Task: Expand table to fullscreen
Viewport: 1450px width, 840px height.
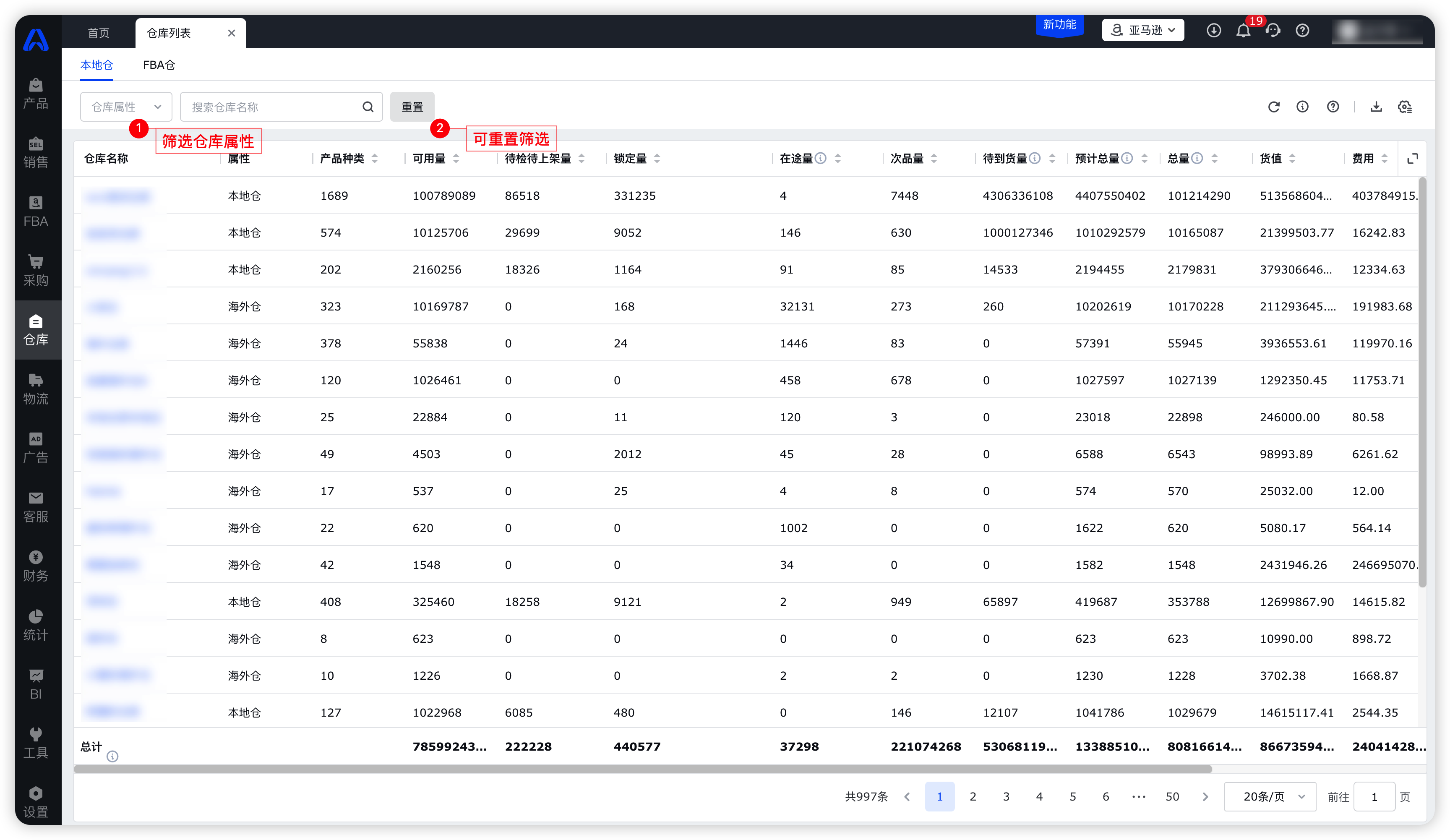Action: tap(1412, 159)
